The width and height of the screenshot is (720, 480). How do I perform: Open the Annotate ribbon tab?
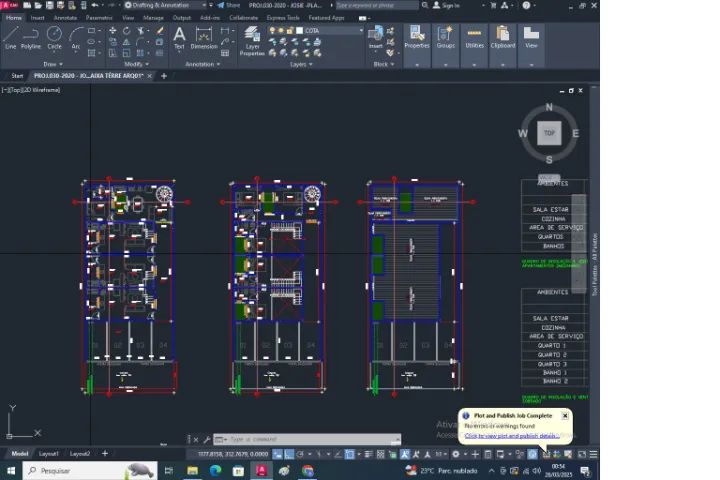tap(65, 17)
